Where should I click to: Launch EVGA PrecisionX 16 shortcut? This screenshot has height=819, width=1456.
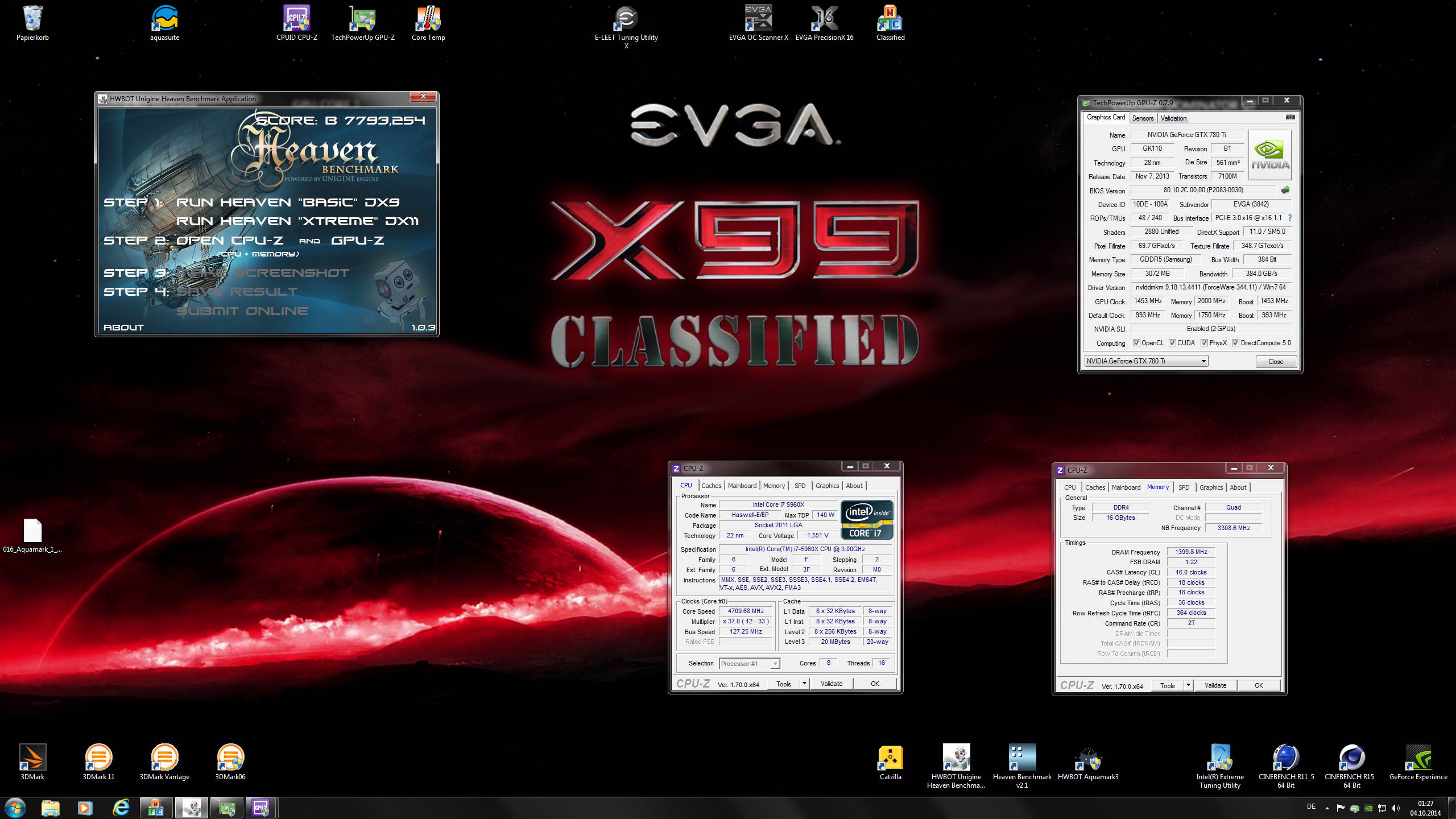click(824, 24)
